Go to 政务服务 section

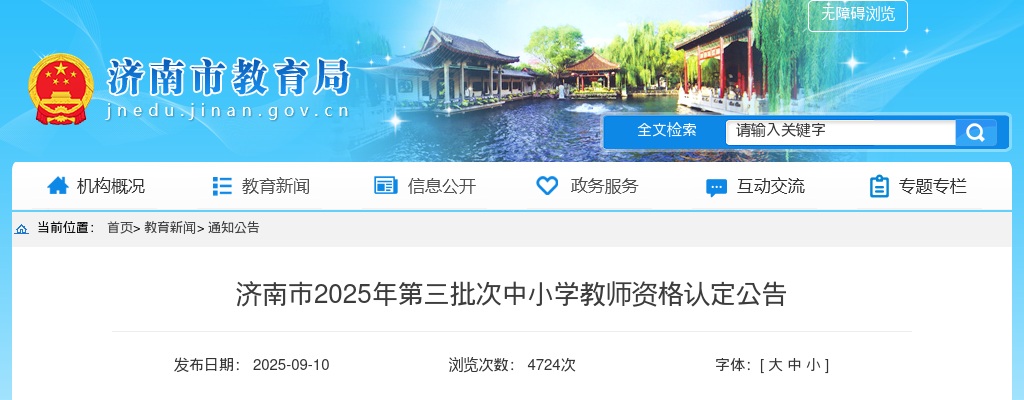[604, 186]
